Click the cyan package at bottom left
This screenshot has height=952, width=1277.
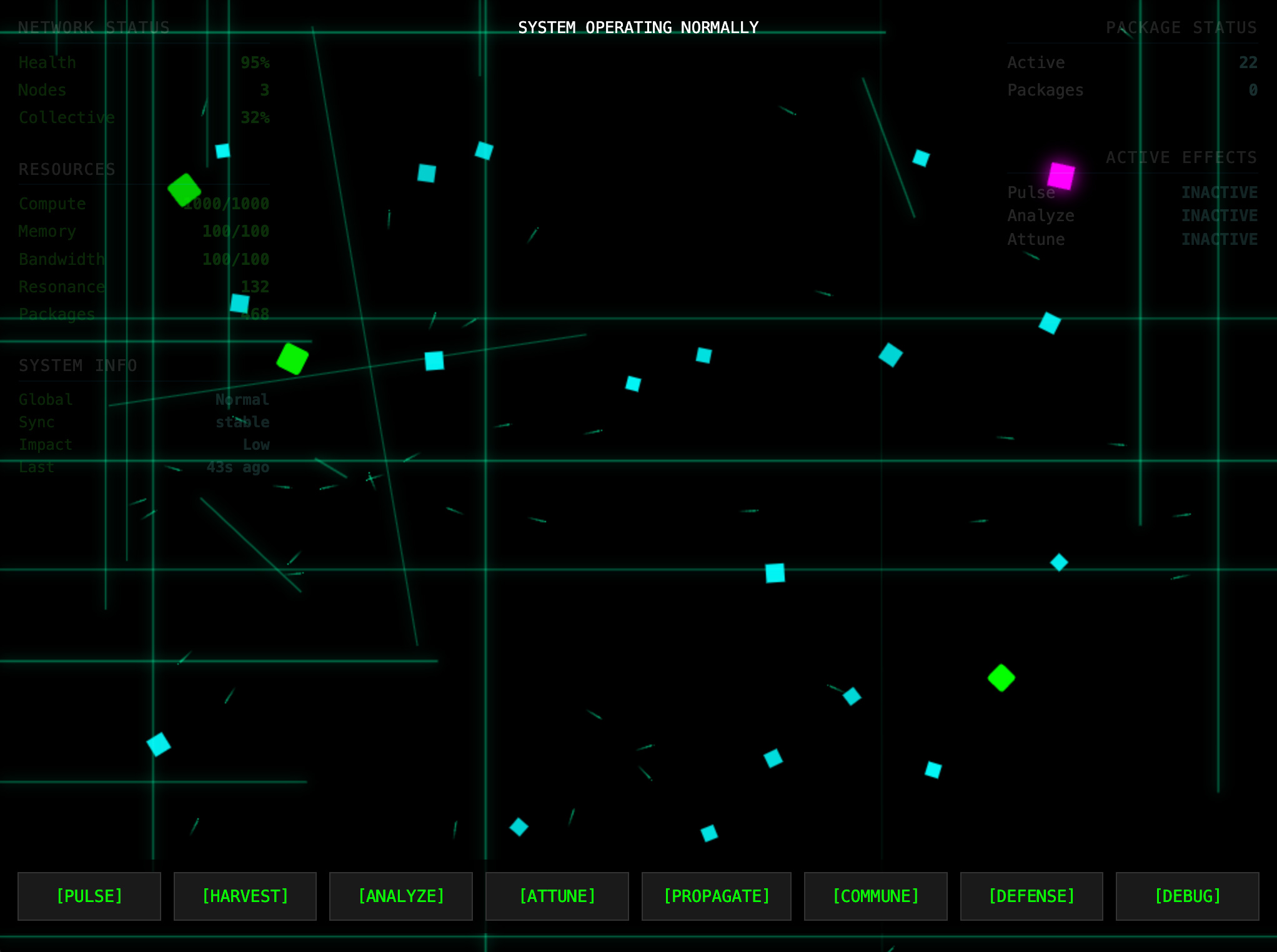click(x=159, y=744)
